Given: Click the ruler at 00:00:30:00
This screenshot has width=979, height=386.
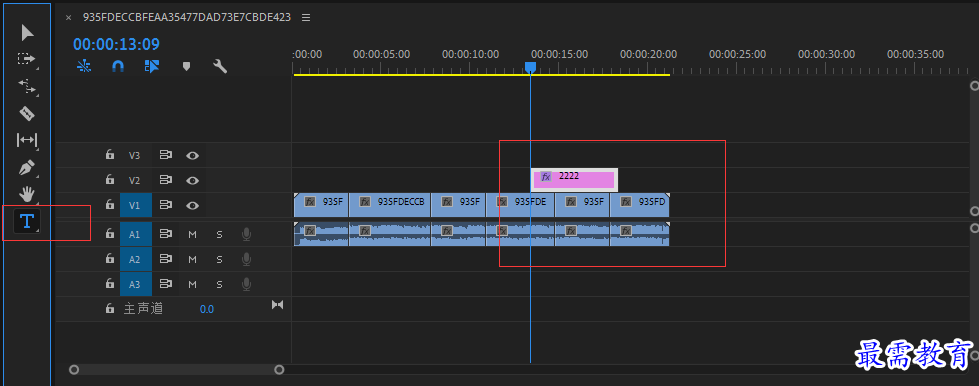Looking at the screenshot, I should pos(827,54).
